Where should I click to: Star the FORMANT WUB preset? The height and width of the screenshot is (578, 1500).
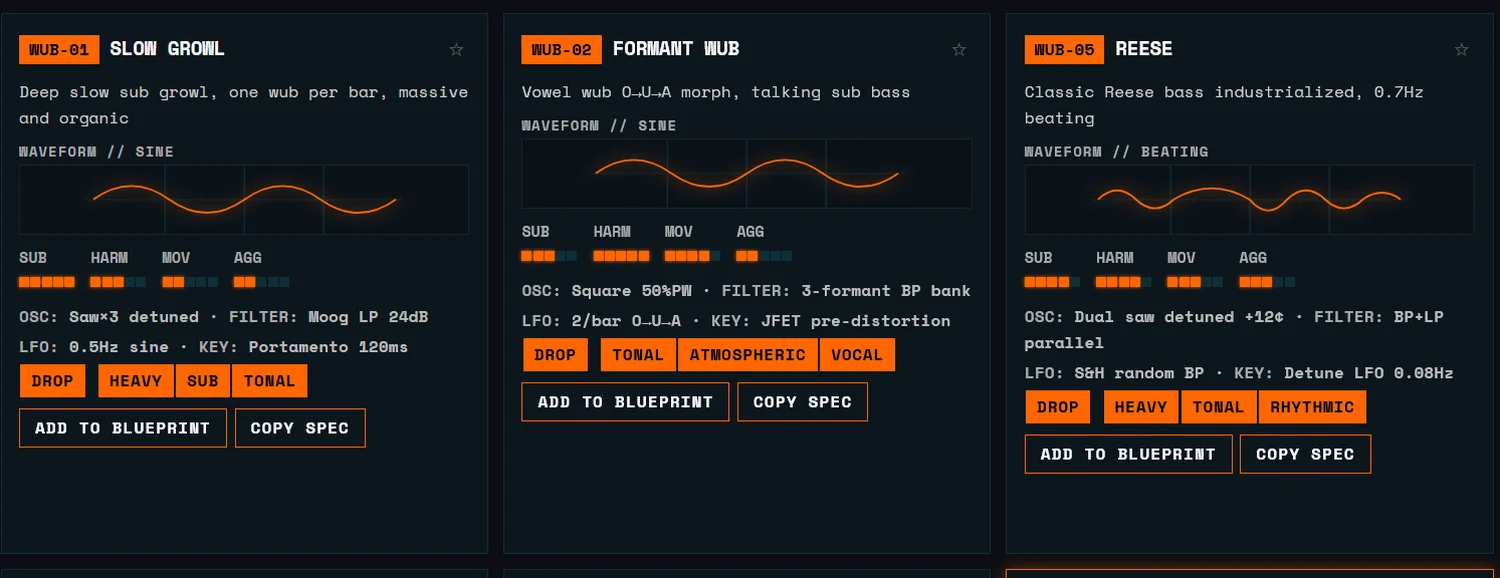click(959, 49)
